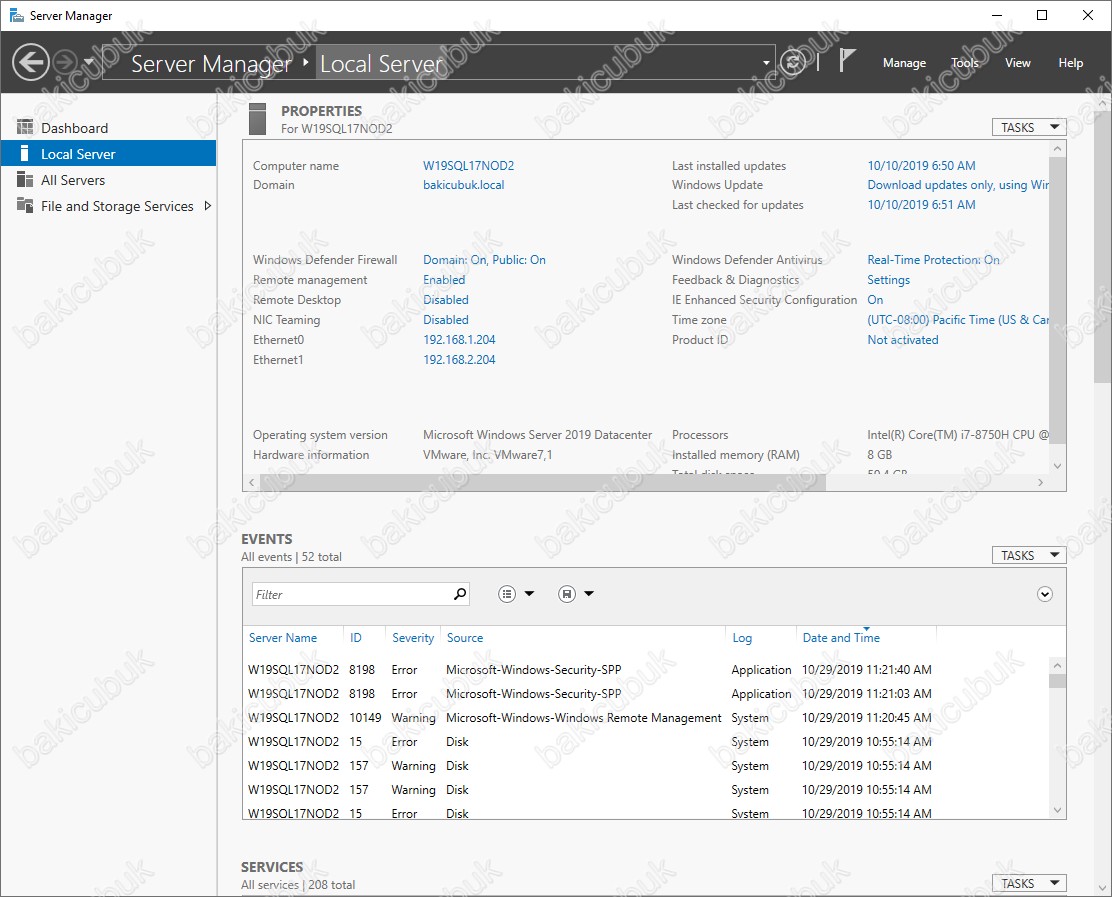This screenshot has width=1112, height=897.
Task: Expand File and Storage Services arrow
Action: point(208,206)
